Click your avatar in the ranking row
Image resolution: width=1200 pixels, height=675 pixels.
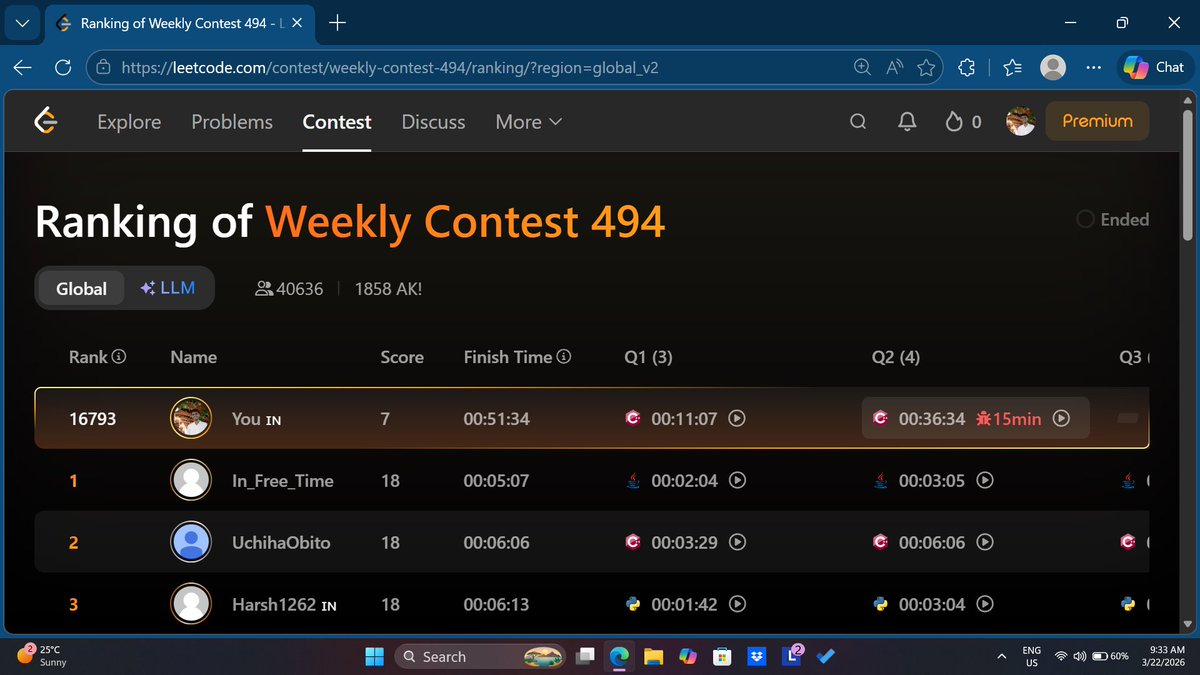(191, 418)
